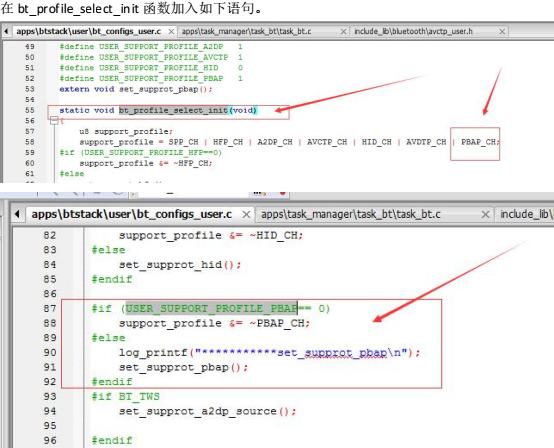Viewport: 554px width, 448px height.
Task: Click A2DP_CH in the assignment
Action: 275,142
